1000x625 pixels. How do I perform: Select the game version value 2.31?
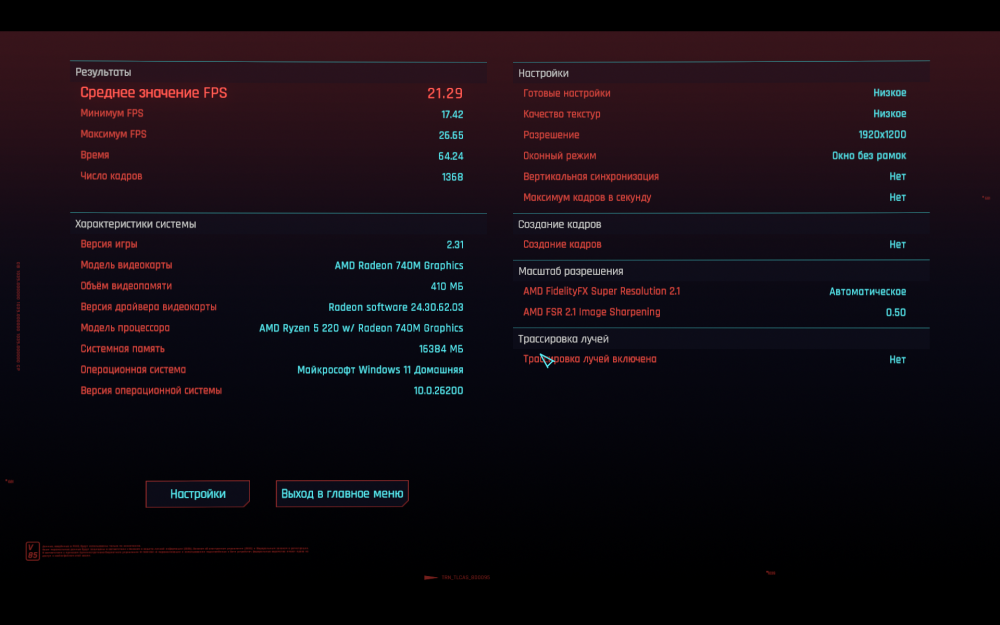tap(455, 245)
